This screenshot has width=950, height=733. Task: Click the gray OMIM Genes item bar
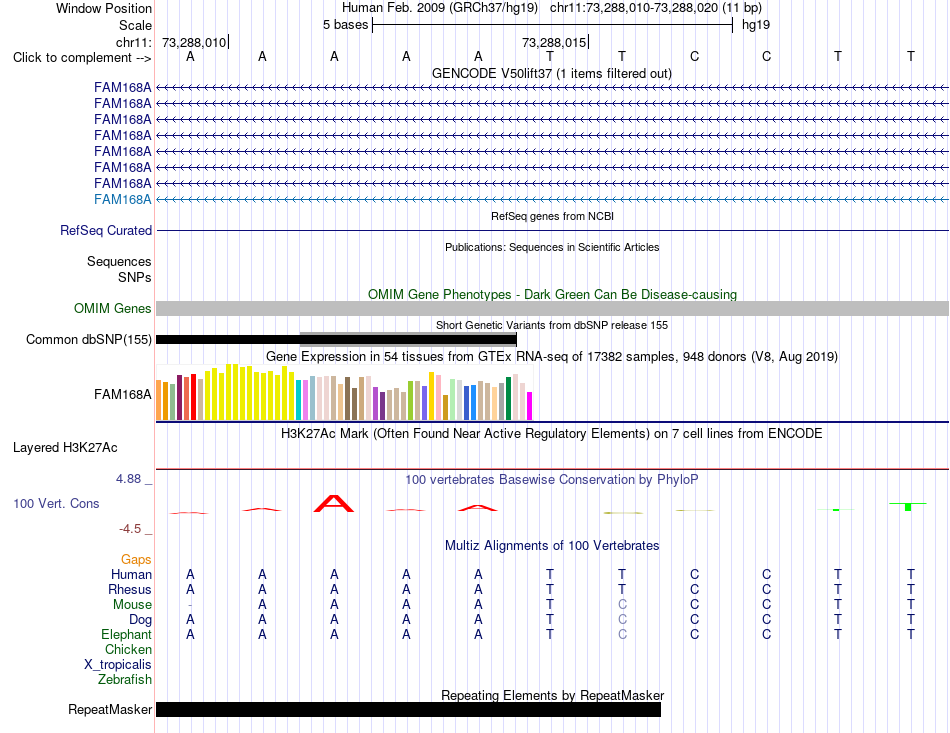point(552,308)
